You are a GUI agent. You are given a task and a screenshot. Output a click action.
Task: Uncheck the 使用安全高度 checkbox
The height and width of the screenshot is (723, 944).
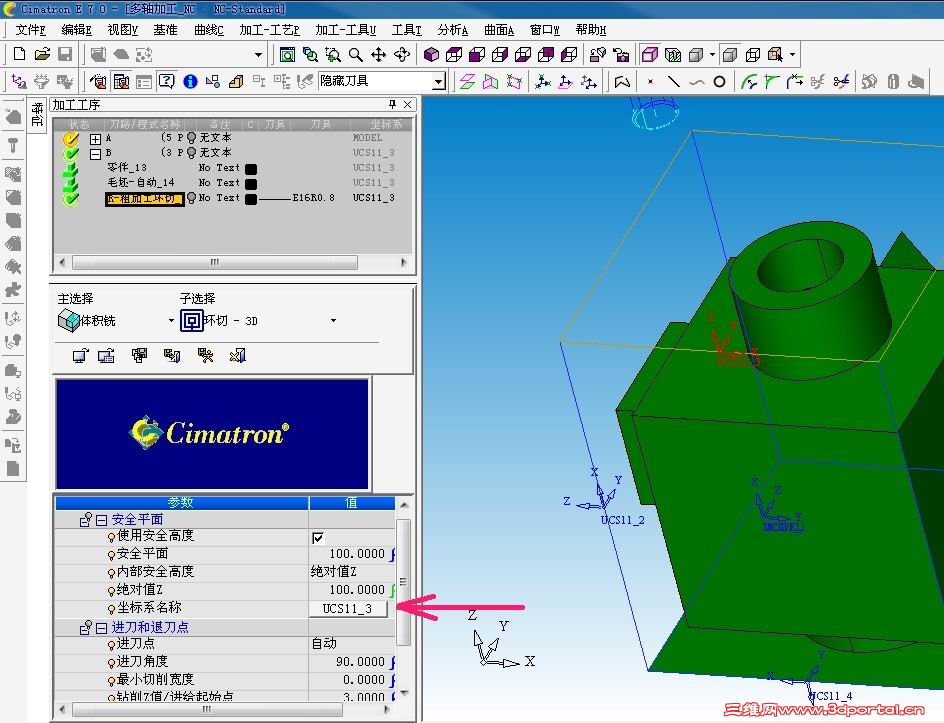(318, 538)
